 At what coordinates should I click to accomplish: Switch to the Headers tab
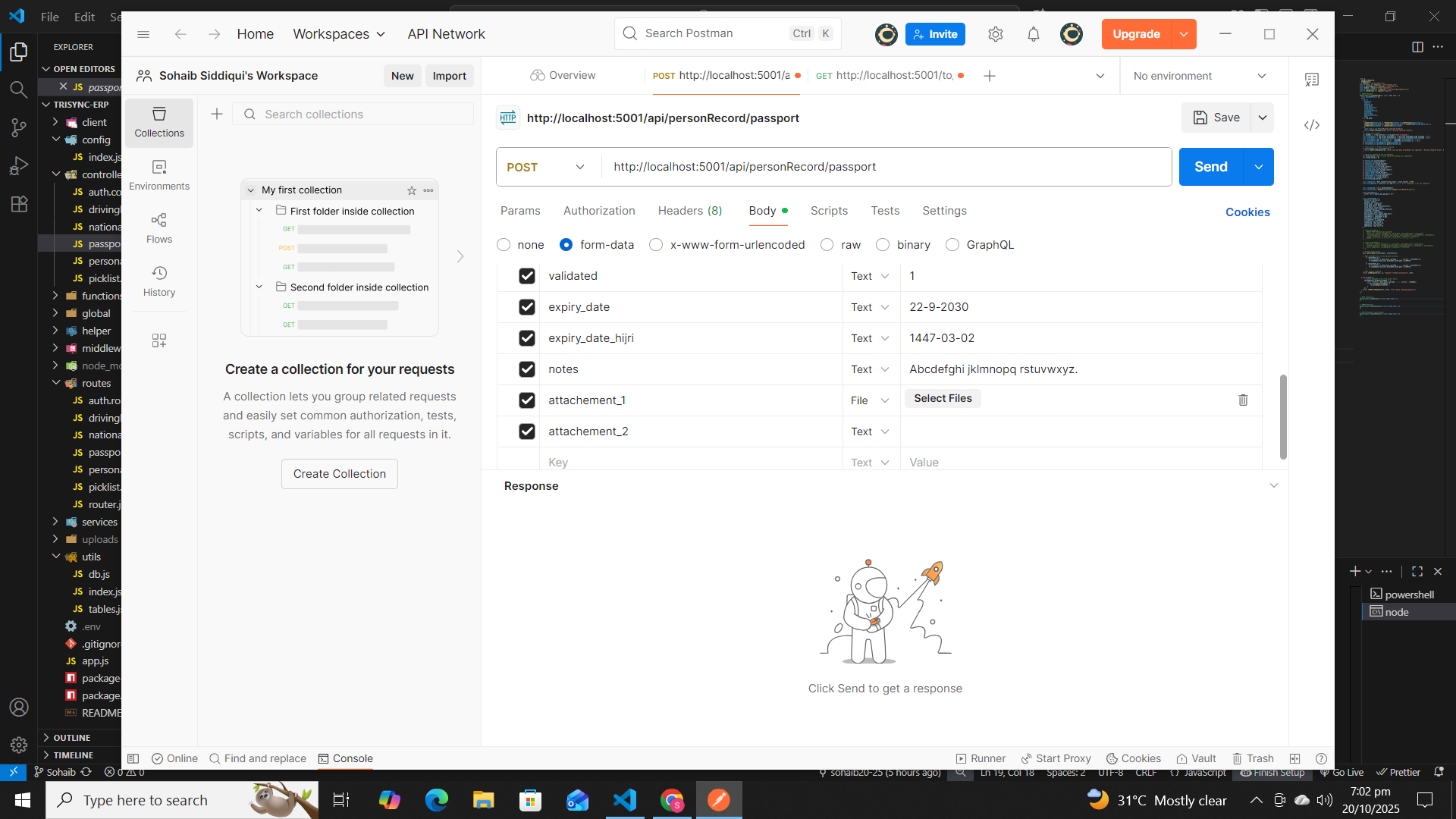[x=689, y=211]
